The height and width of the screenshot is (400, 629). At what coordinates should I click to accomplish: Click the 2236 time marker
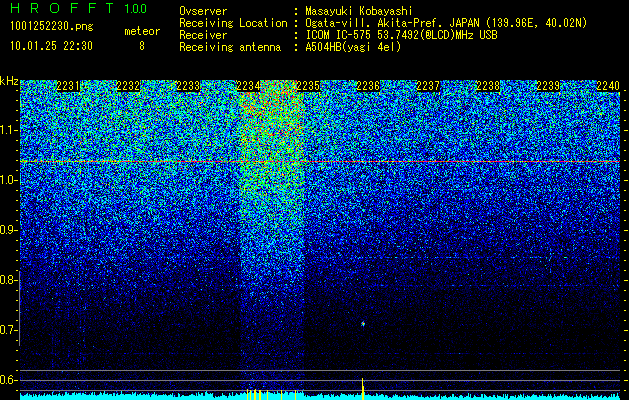coord(368,86)
